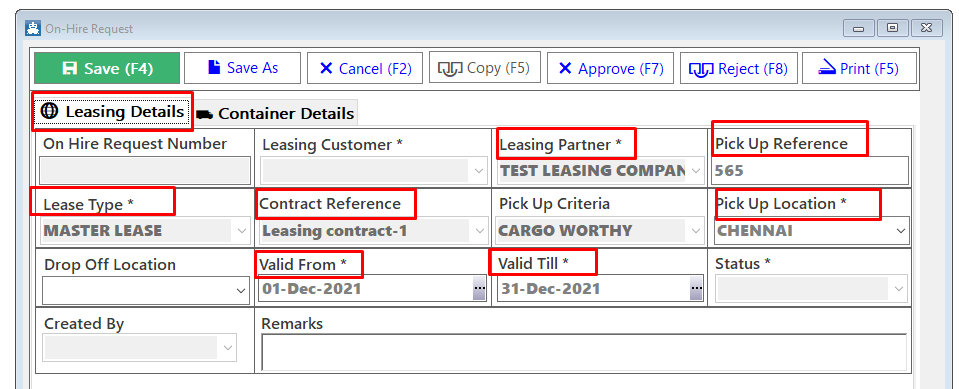Open the Valid Till date picker button
This screenshot has height=389, width=959.
pos(696,287)
